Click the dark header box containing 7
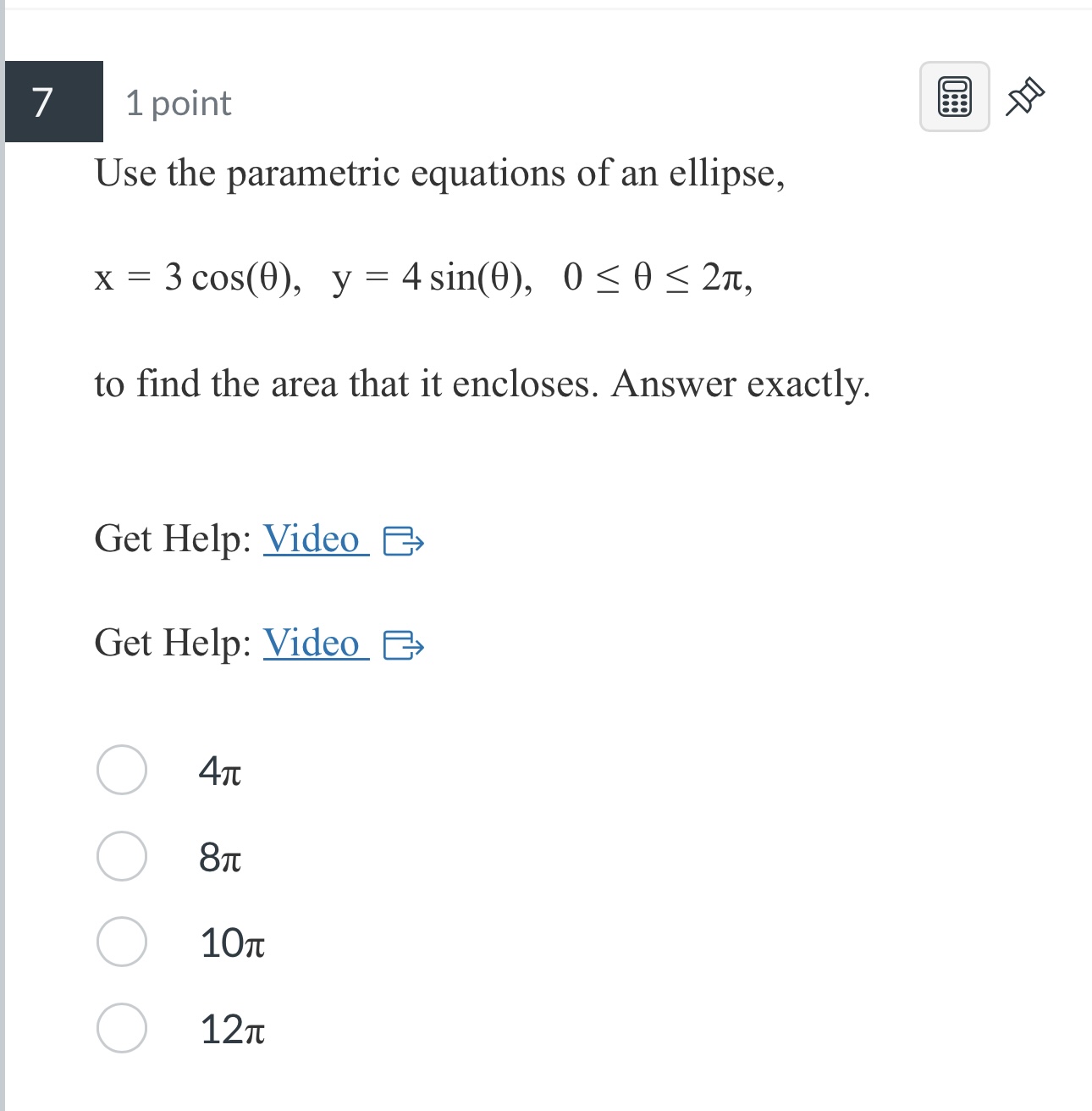Image resolution: width=1092 pixels, height=1111 pixels. 53,102
